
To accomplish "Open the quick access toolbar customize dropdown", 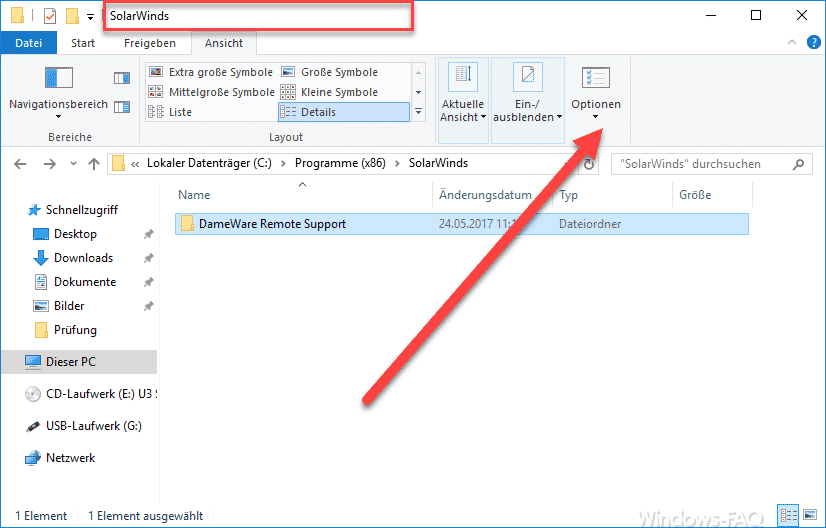I will click(x=91, y=17).
